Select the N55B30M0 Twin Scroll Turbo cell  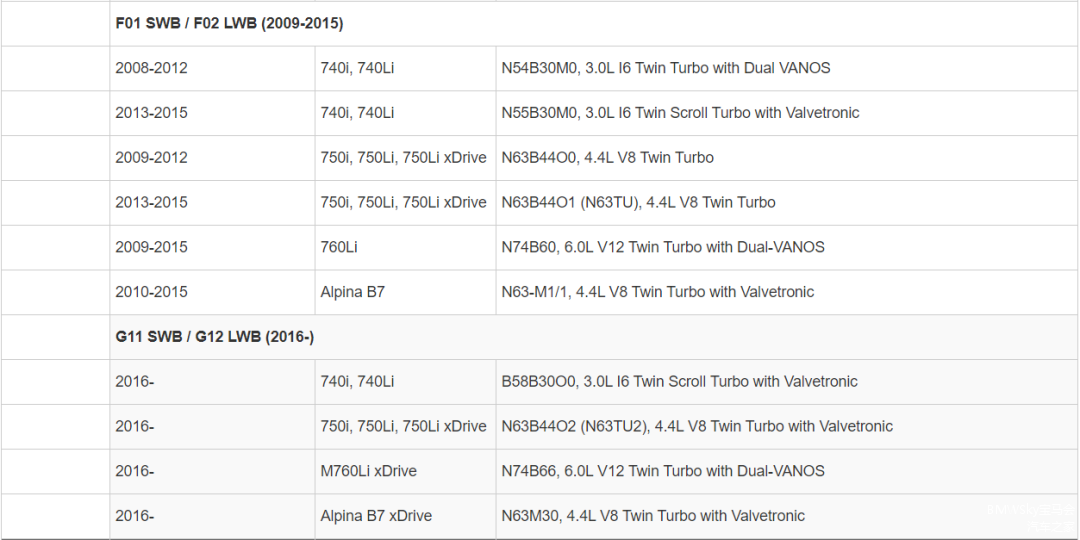click(680, 113)
